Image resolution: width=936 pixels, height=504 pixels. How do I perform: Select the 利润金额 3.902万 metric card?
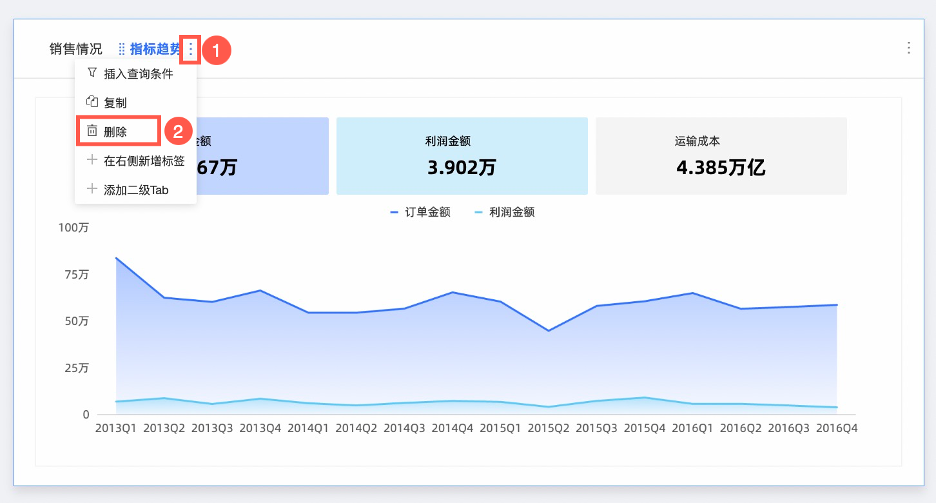[x=461, y=156]
